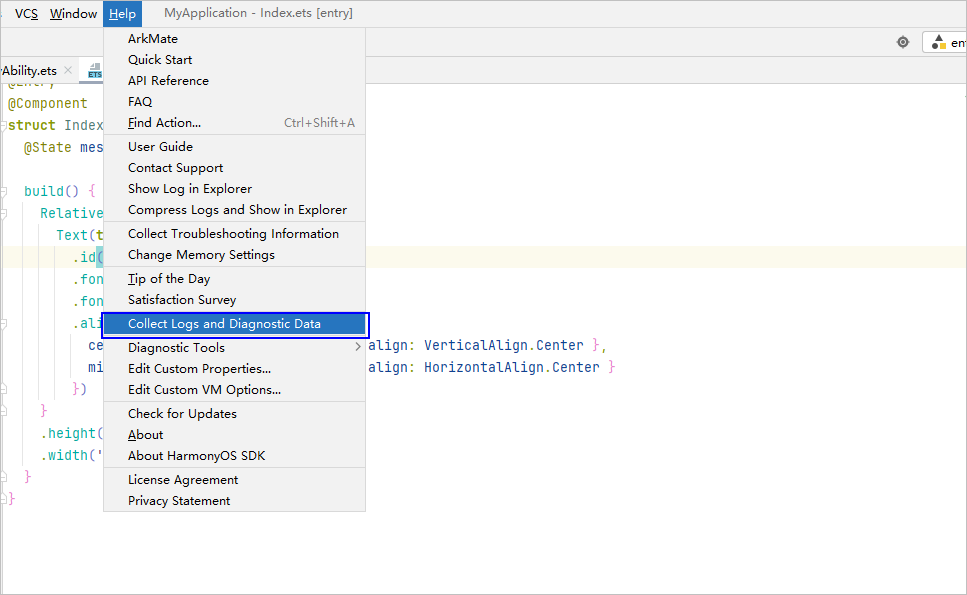Open Tip of the Day
This screenshot has width=967, height=595.
pyautogui.click(x=169, y=279)
